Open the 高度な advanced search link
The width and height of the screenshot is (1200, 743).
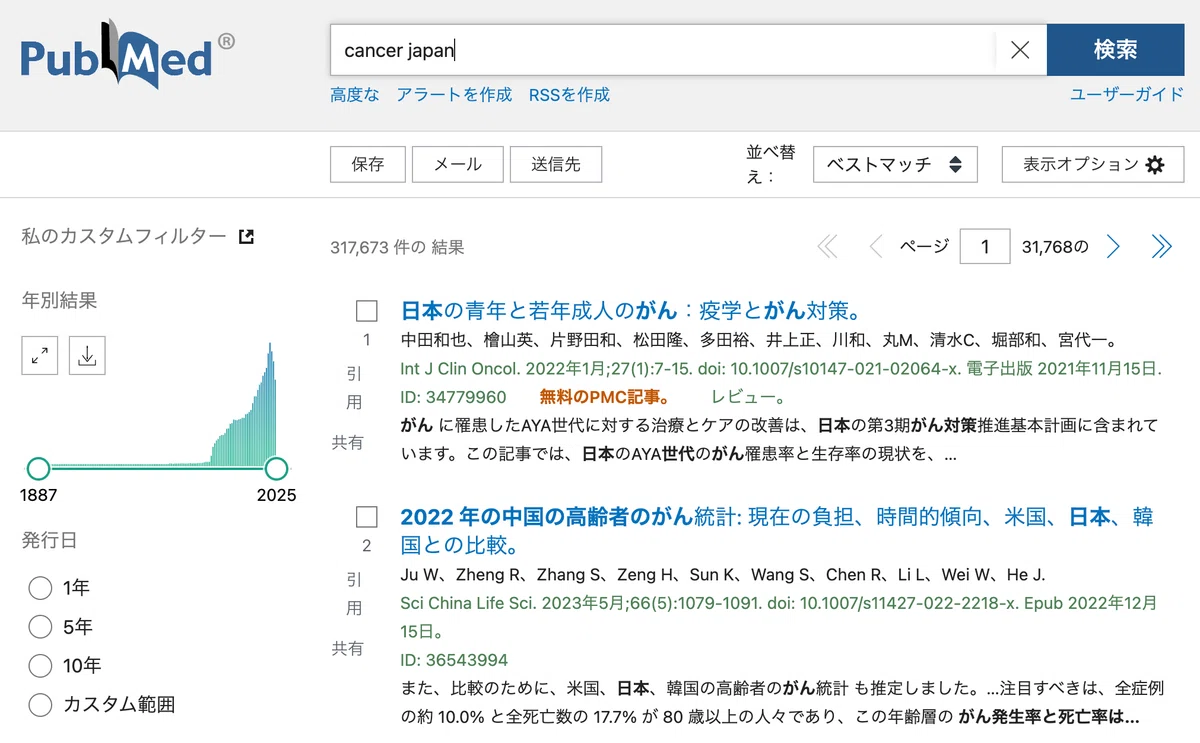[x=355, y=95]
